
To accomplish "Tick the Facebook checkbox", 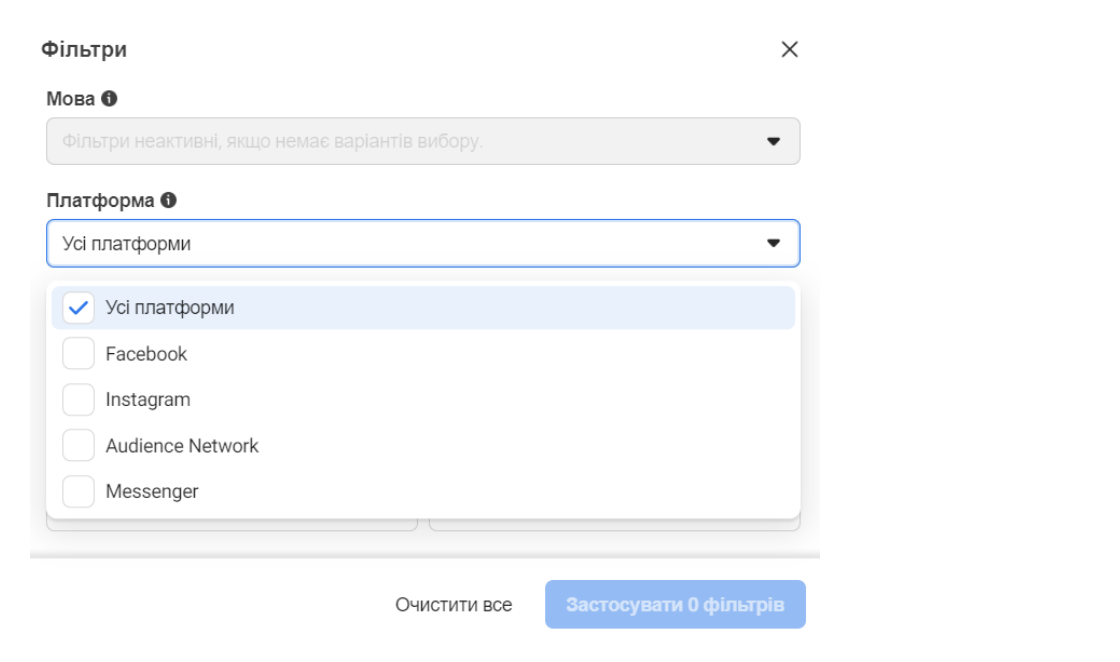I will point(78,354).
